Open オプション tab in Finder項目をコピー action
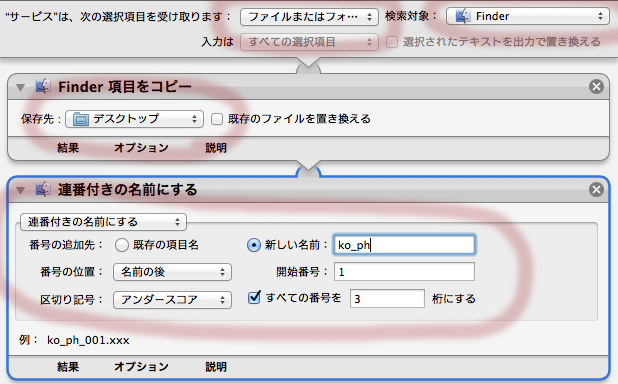 [x=141, y=148]
